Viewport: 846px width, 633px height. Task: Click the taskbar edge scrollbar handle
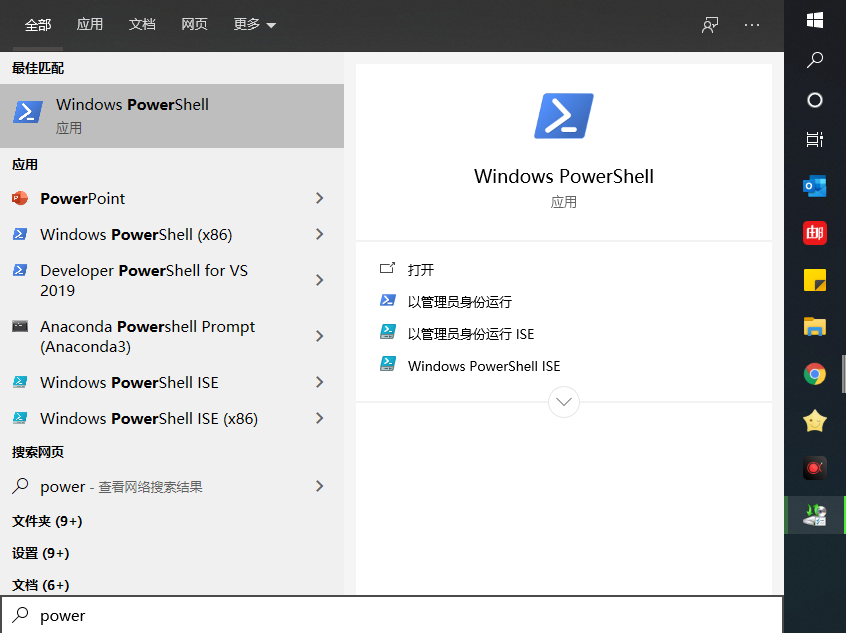pos(843,374)
